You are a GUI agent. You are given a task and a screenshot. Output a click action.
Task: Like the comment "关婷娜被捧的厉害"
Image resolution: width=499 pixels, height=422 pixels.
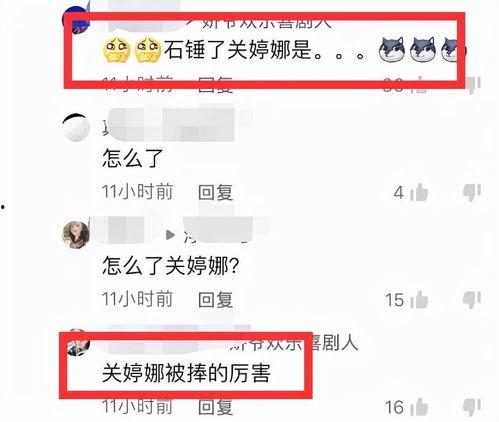[419, 407]
